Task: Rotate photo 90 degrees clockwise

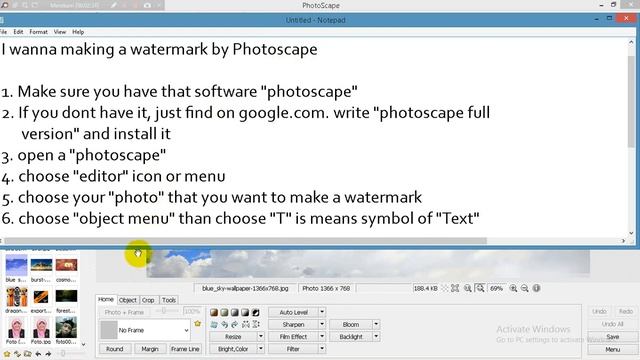Action: tap(235, 324)
